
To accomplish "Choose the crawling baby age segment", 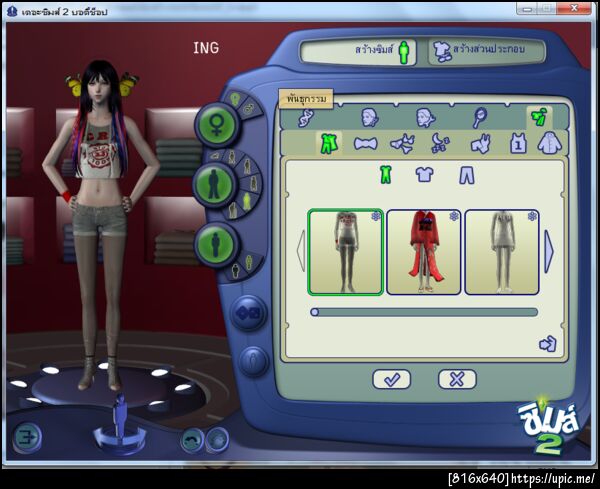I will [x=215, y=156].
